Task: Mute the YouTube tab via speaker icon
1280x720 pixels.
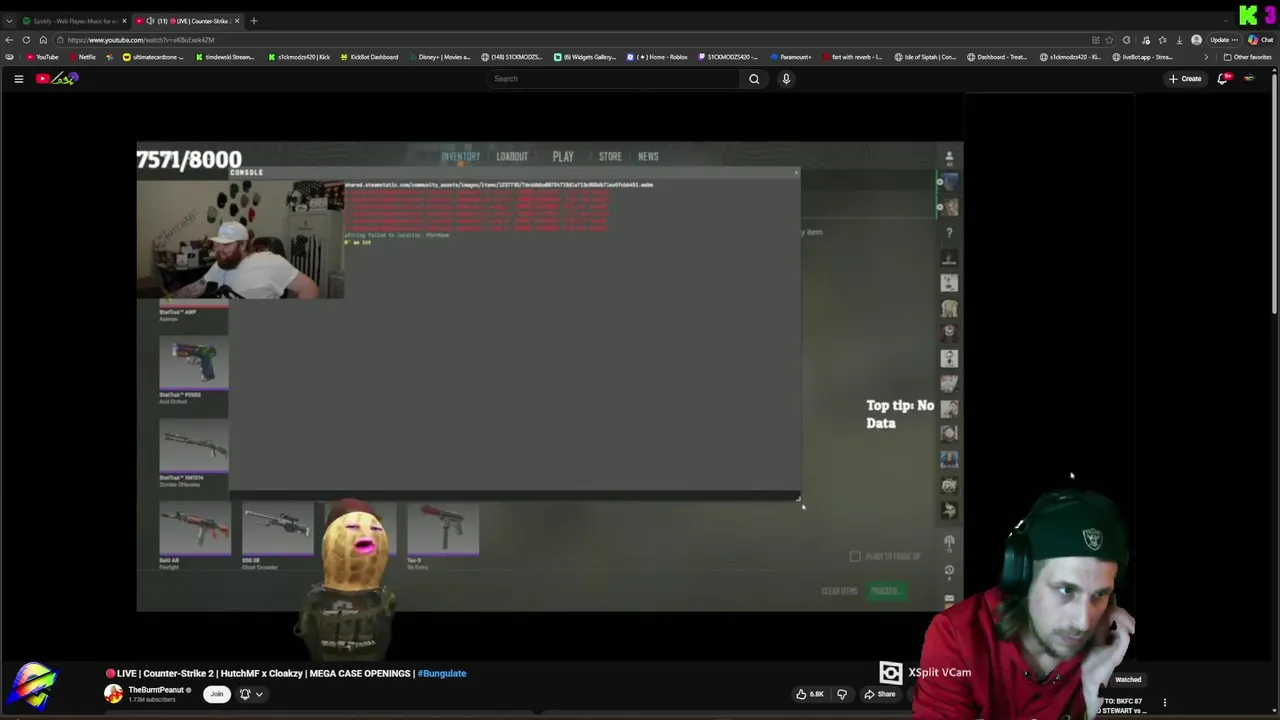Action: (150, 21)
